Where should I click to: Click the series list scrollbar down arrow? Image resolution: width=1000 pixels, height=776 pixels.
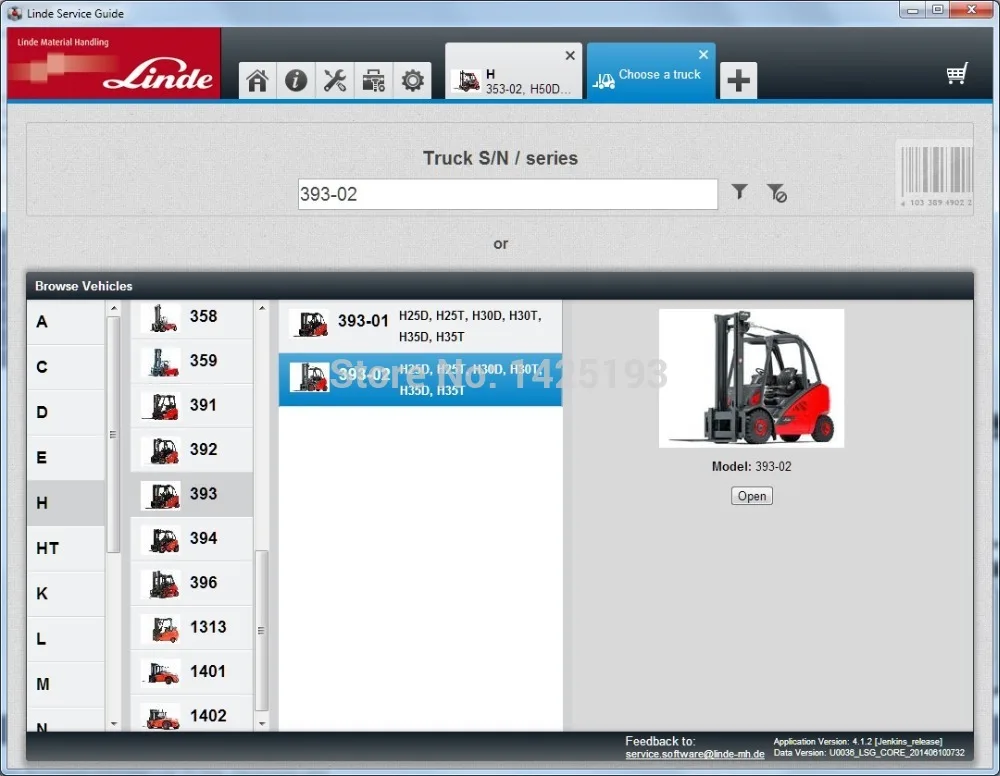point(261,724)
